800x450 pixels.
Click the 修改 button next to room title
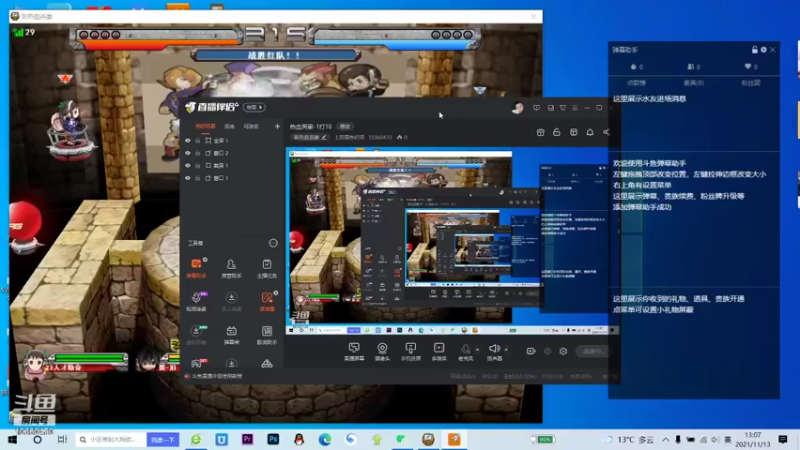click(x=345, y=127)
